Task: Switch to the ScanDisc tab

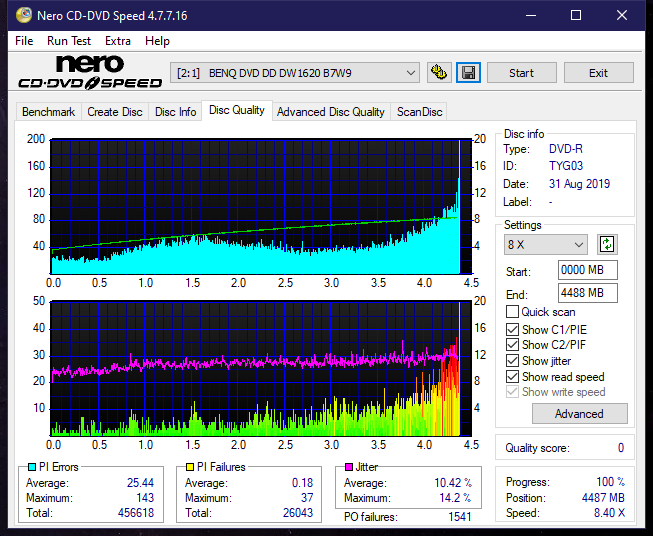Action: tap(419, 112)
